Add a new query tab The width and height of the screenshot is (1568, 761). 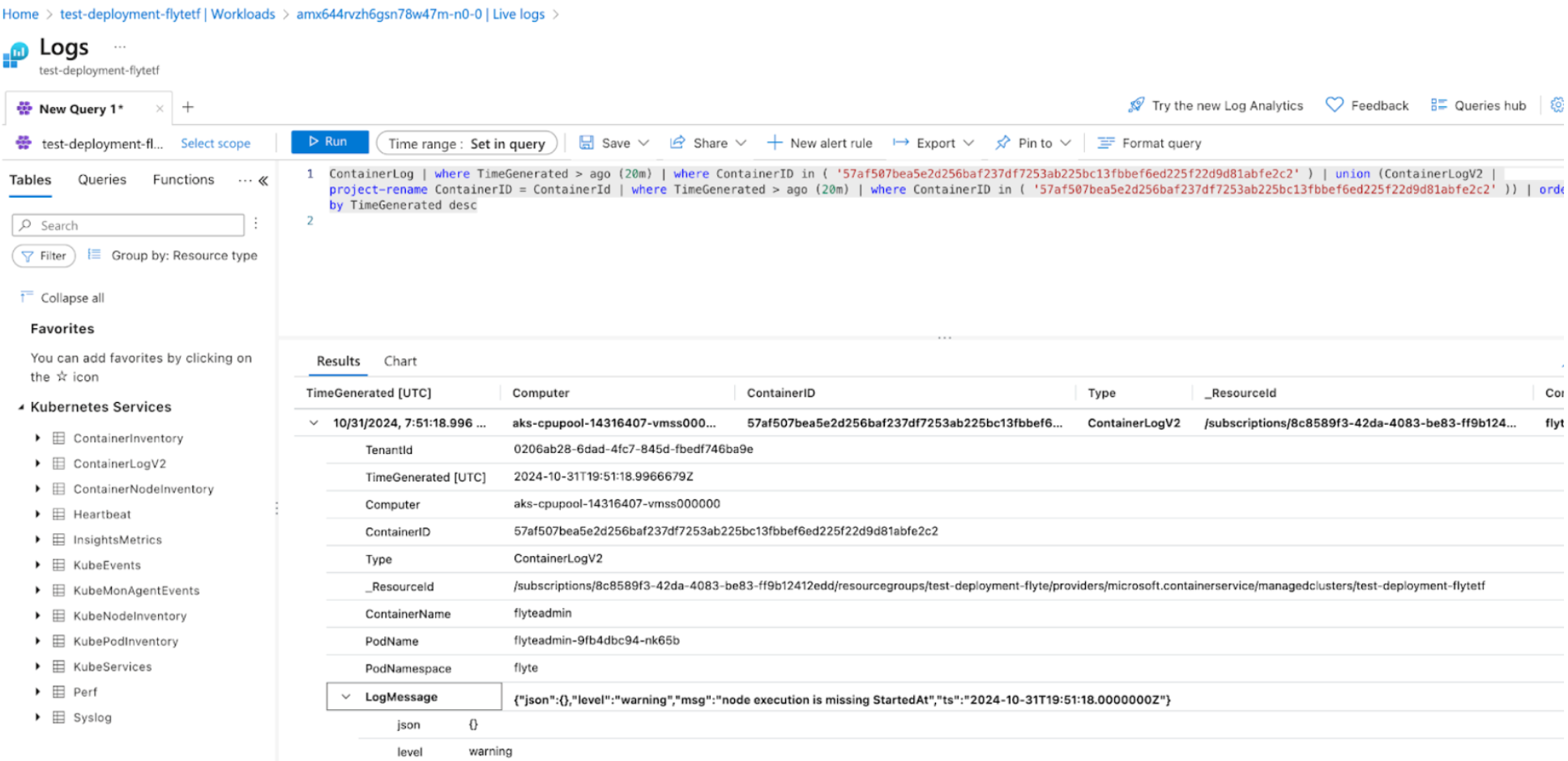(188, 108)
